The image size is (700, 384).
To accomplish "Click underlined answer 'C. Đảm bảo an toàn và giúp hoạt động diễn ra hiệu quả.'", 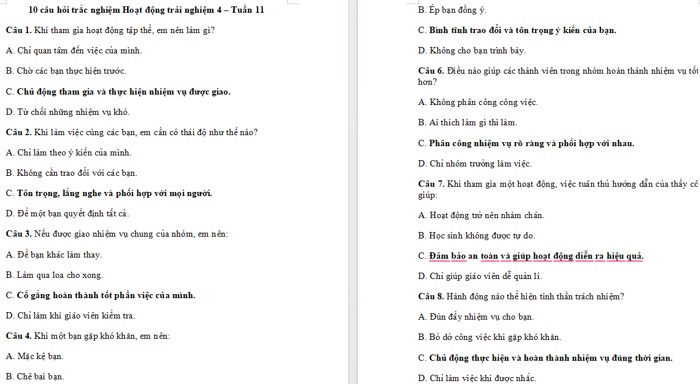I will 531,256.
